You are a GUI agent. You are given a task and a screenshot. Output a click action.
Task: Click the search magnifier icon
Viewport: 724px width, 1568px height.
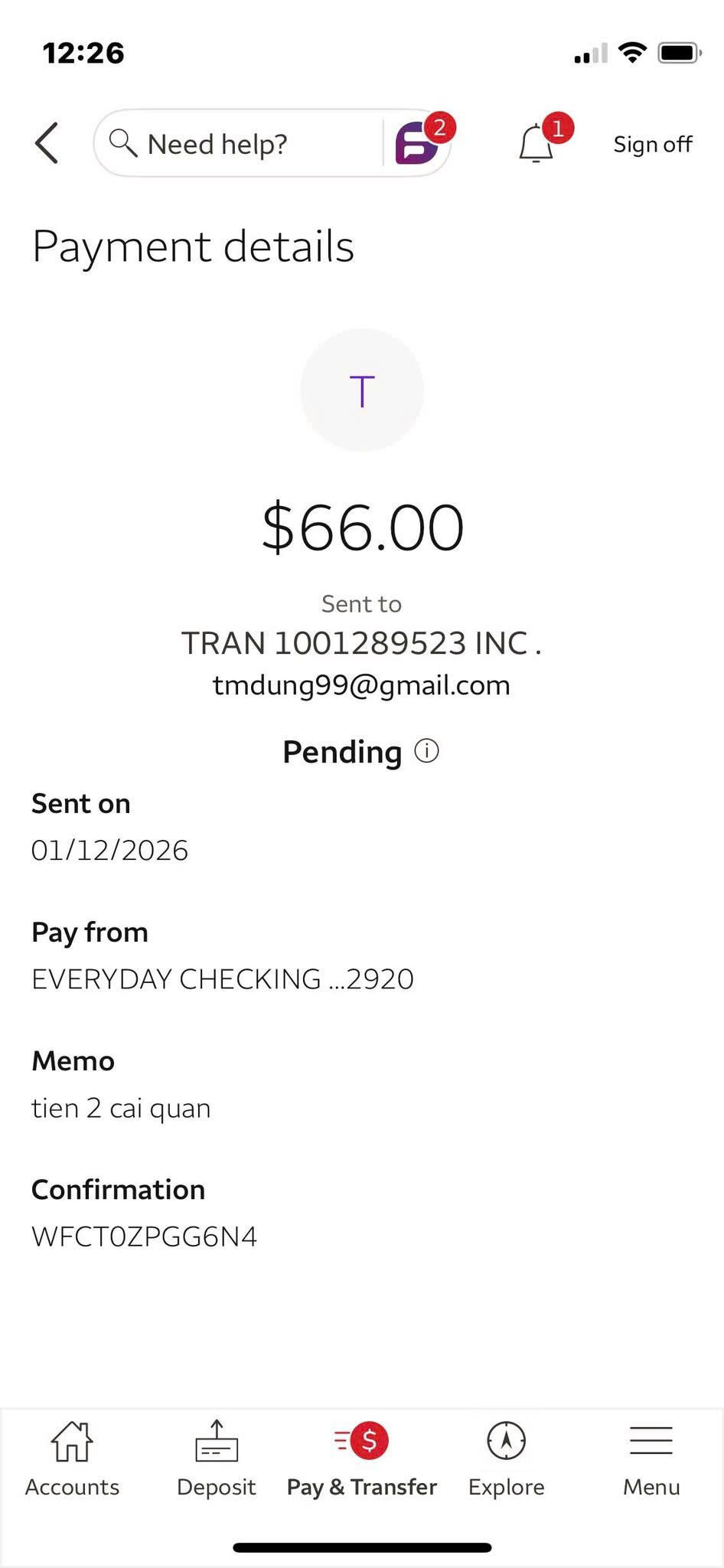point(122,143)
